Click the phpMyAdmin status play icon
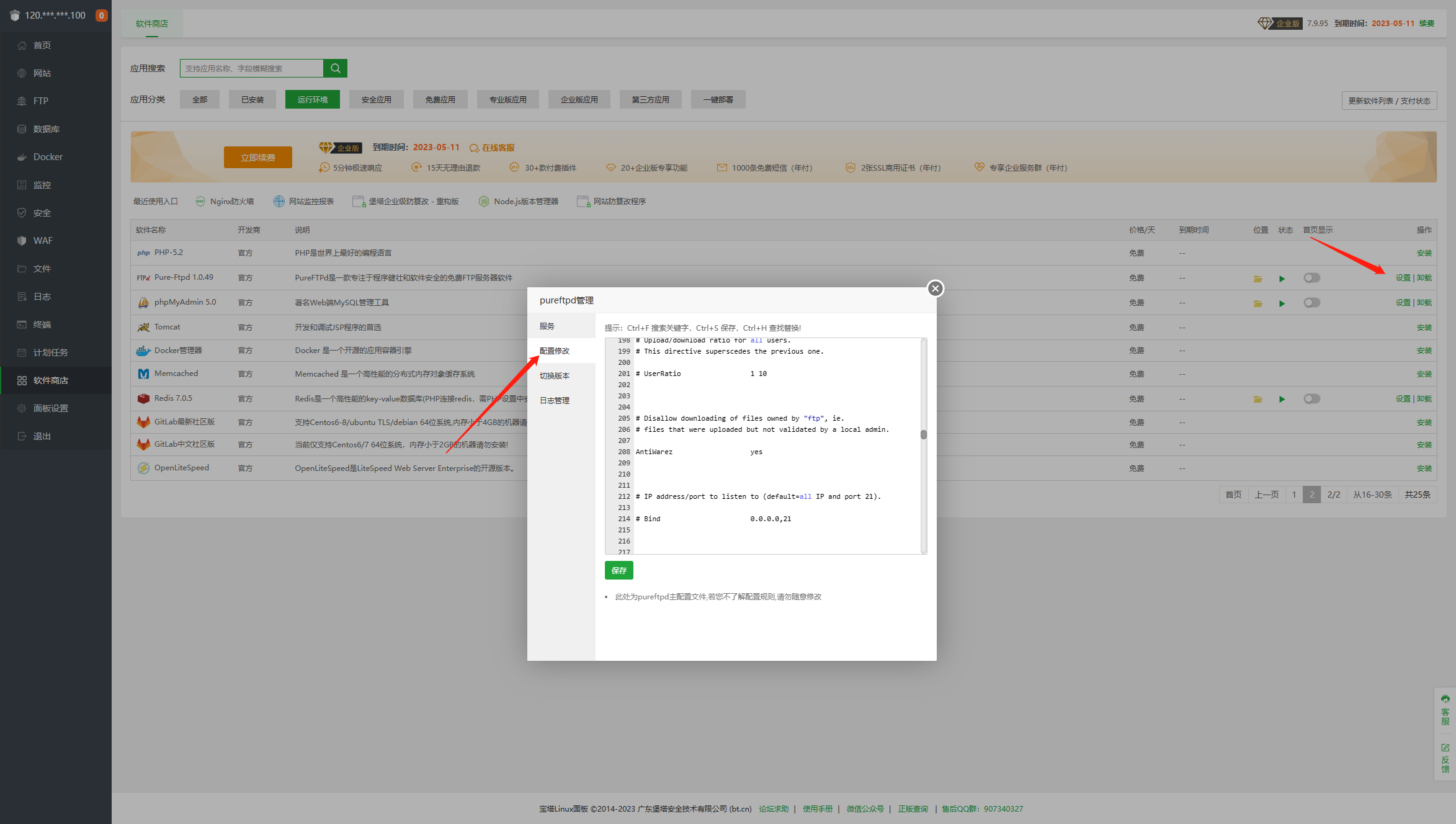The image size is (1456, 824). [x=1282, y=303]
